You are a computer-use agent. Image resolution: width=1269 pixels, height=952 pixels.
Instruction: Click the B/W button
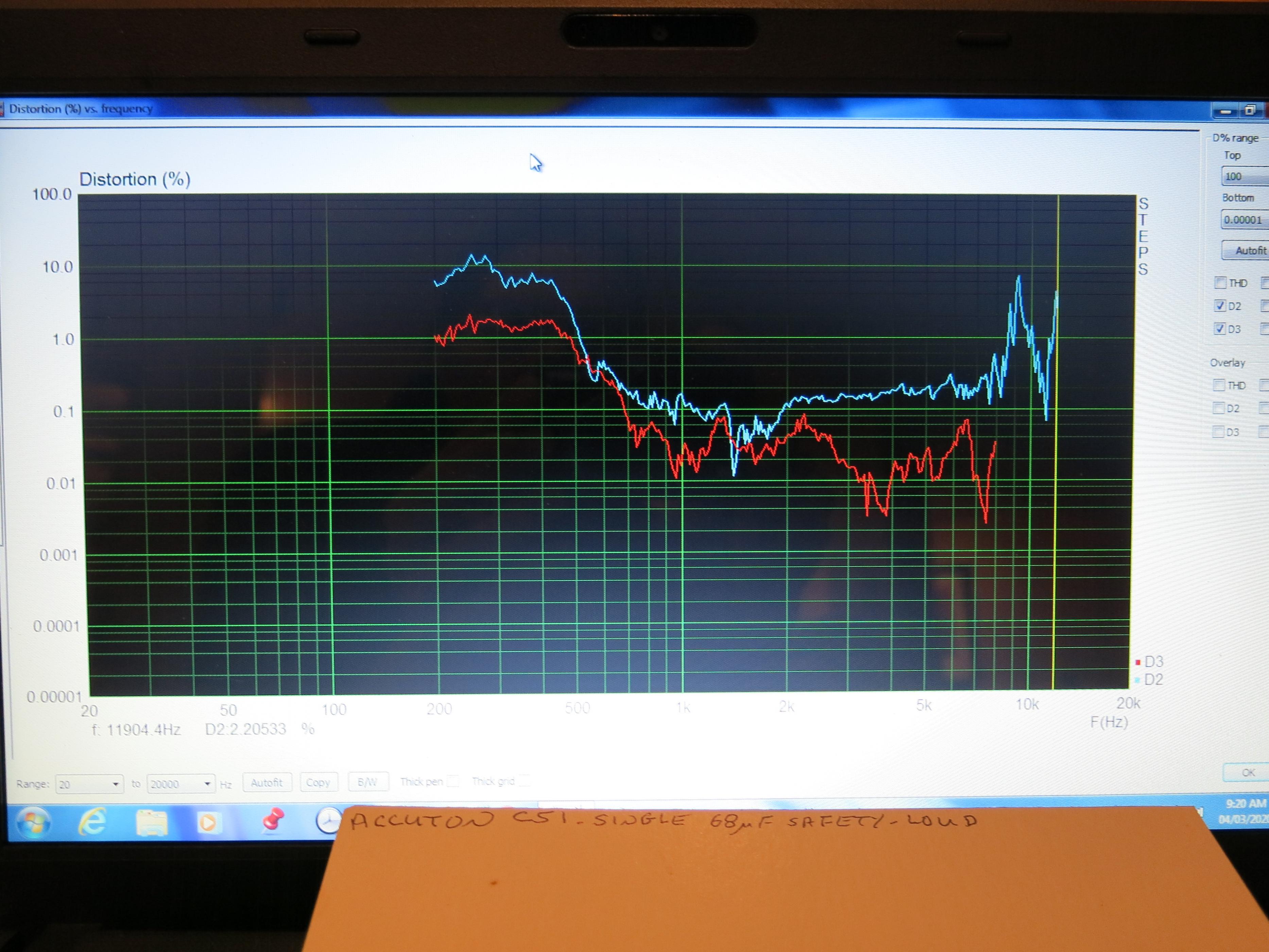368,782
